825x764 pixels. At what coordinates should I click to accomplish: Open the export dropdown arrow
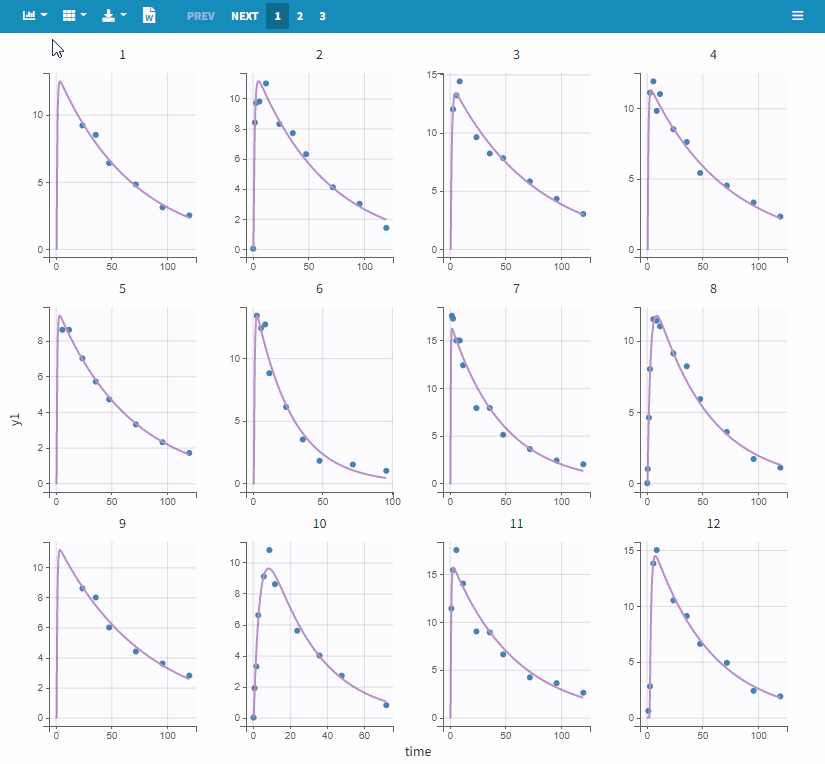(x=123, y=16)
